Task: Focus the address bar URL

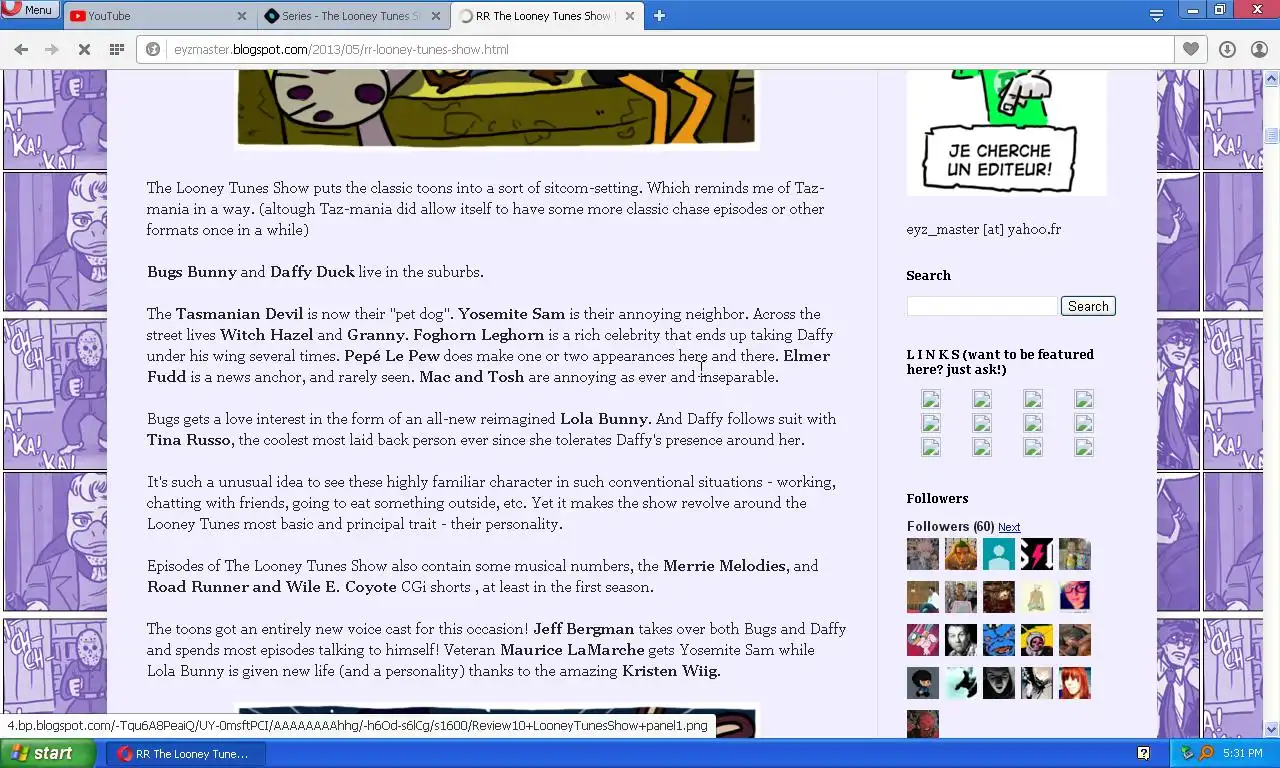Action: coord(341,49)
